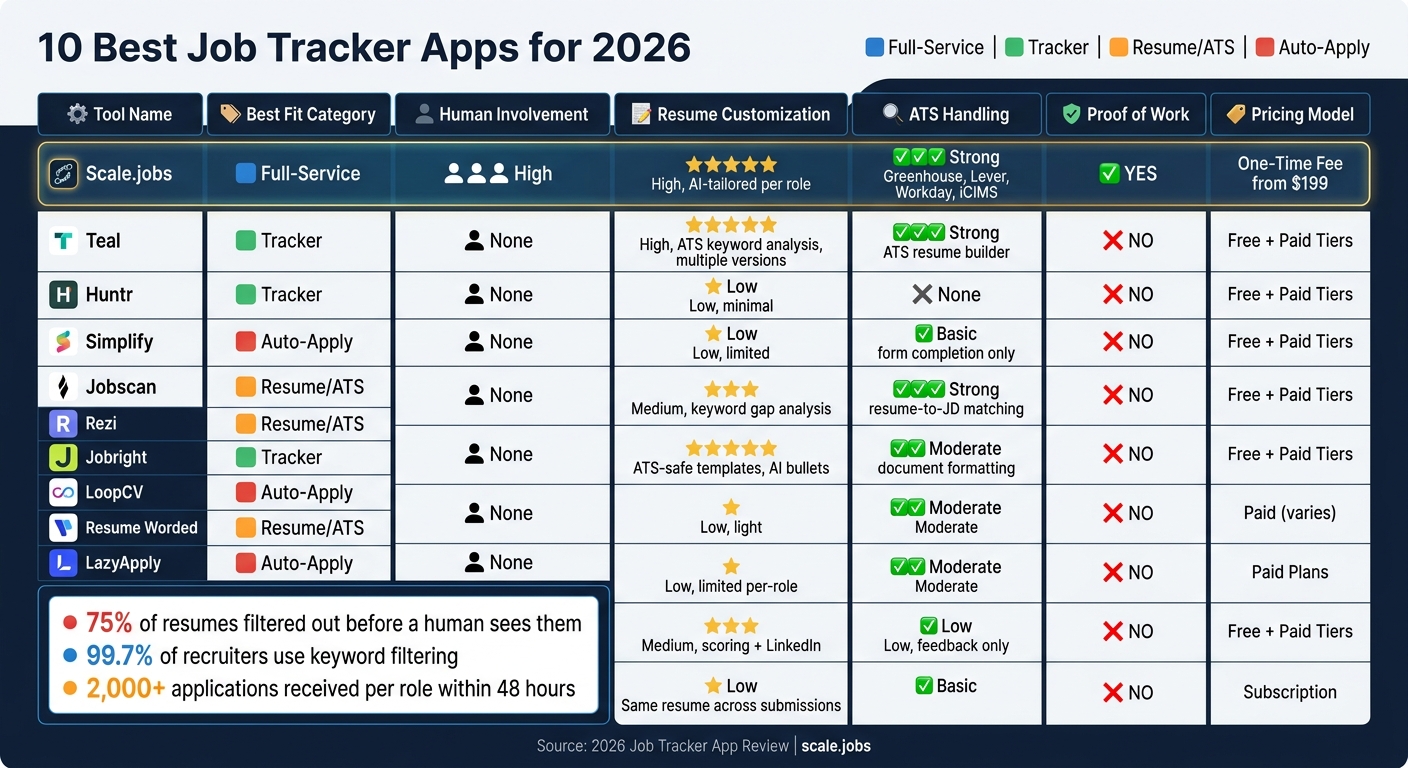Screen dimensions: 1408x768
Task: Click the Teal logo icon
Action: (64, 241)
